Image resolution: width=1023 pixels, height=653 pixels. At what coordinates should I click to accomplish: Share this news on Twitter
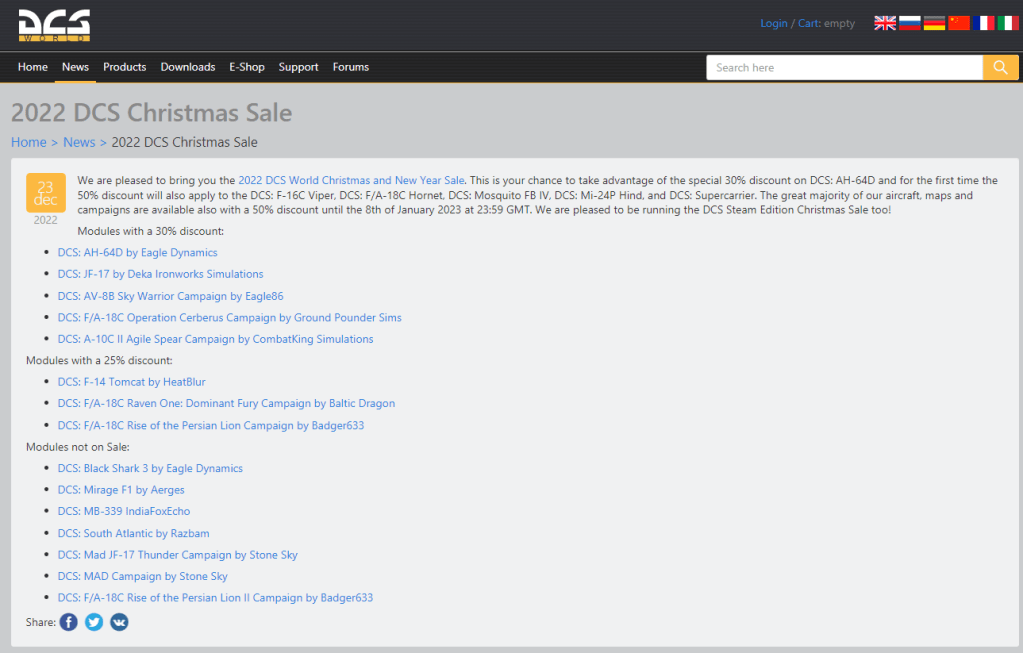pyautogui.click(x=94, y=622)
